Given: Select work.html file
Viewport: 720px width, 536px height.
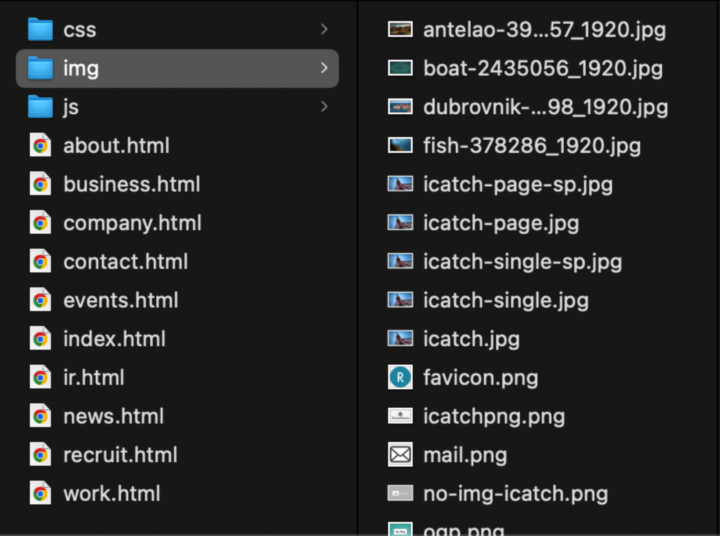Looking at the screenshot, I should [112, 493].
